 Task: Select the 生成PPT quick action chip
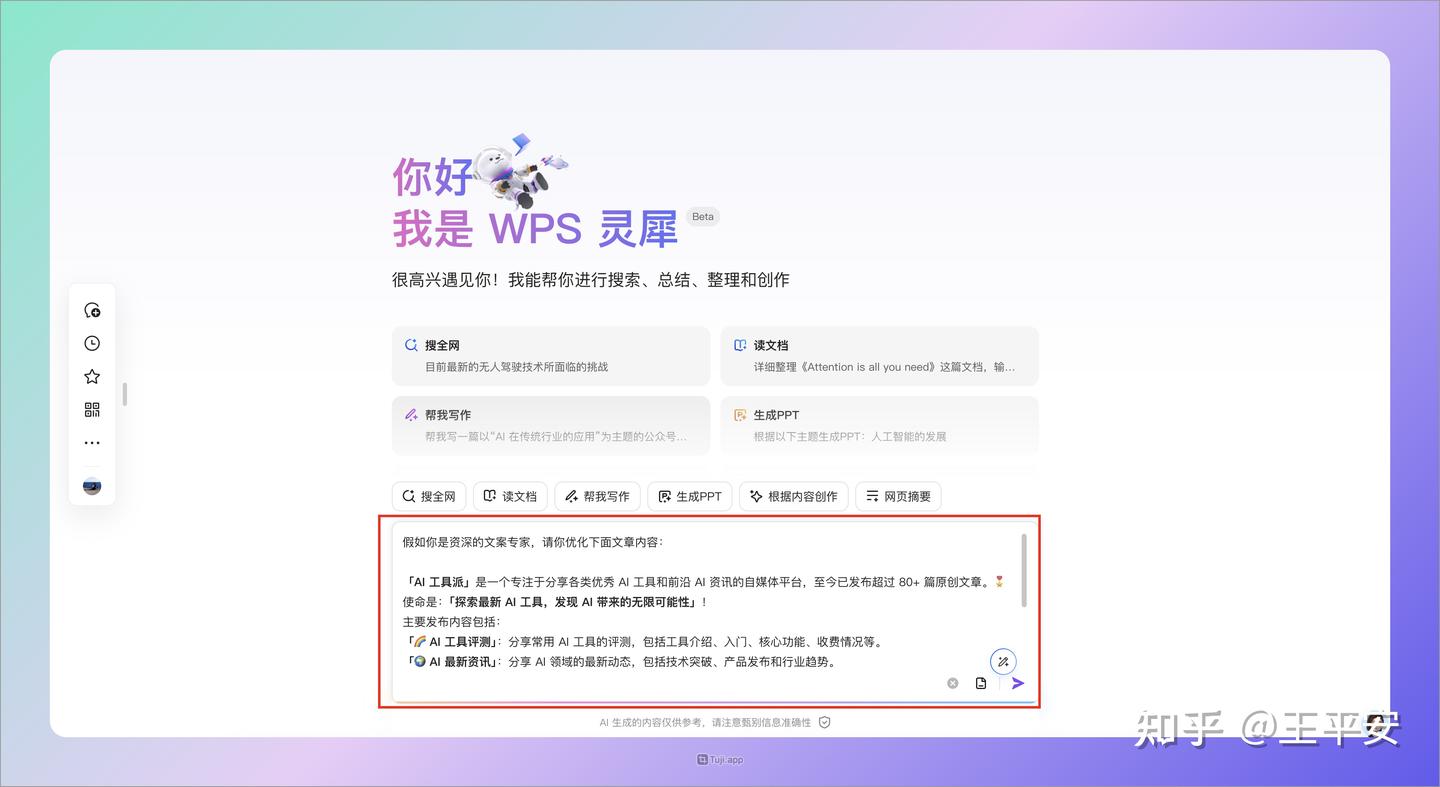click(x=689, y=496)
